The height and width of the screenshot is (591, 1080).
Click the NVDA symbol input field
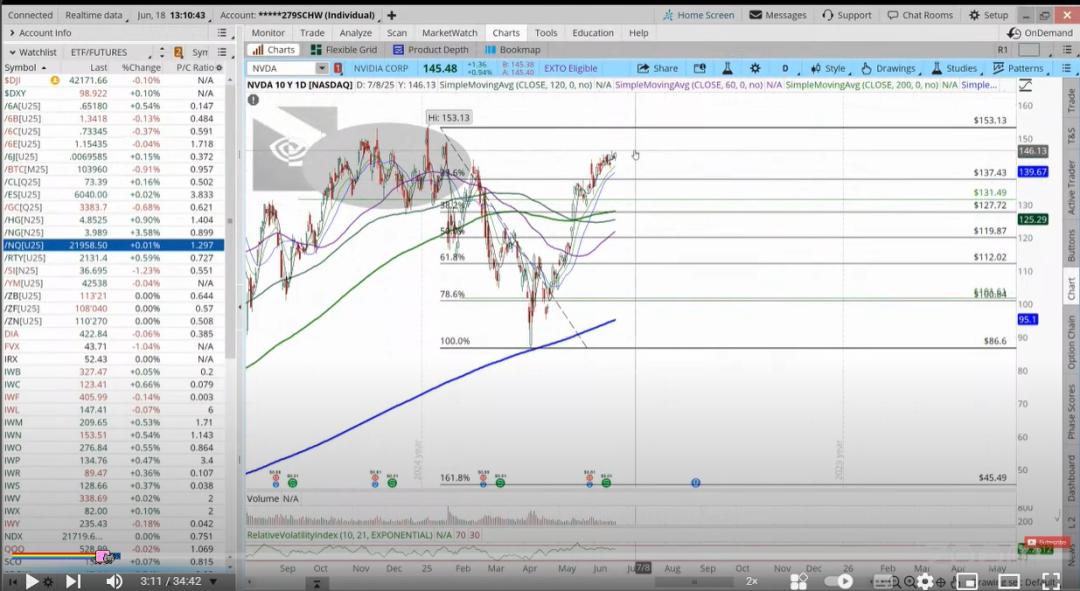(x=282, y=68)
